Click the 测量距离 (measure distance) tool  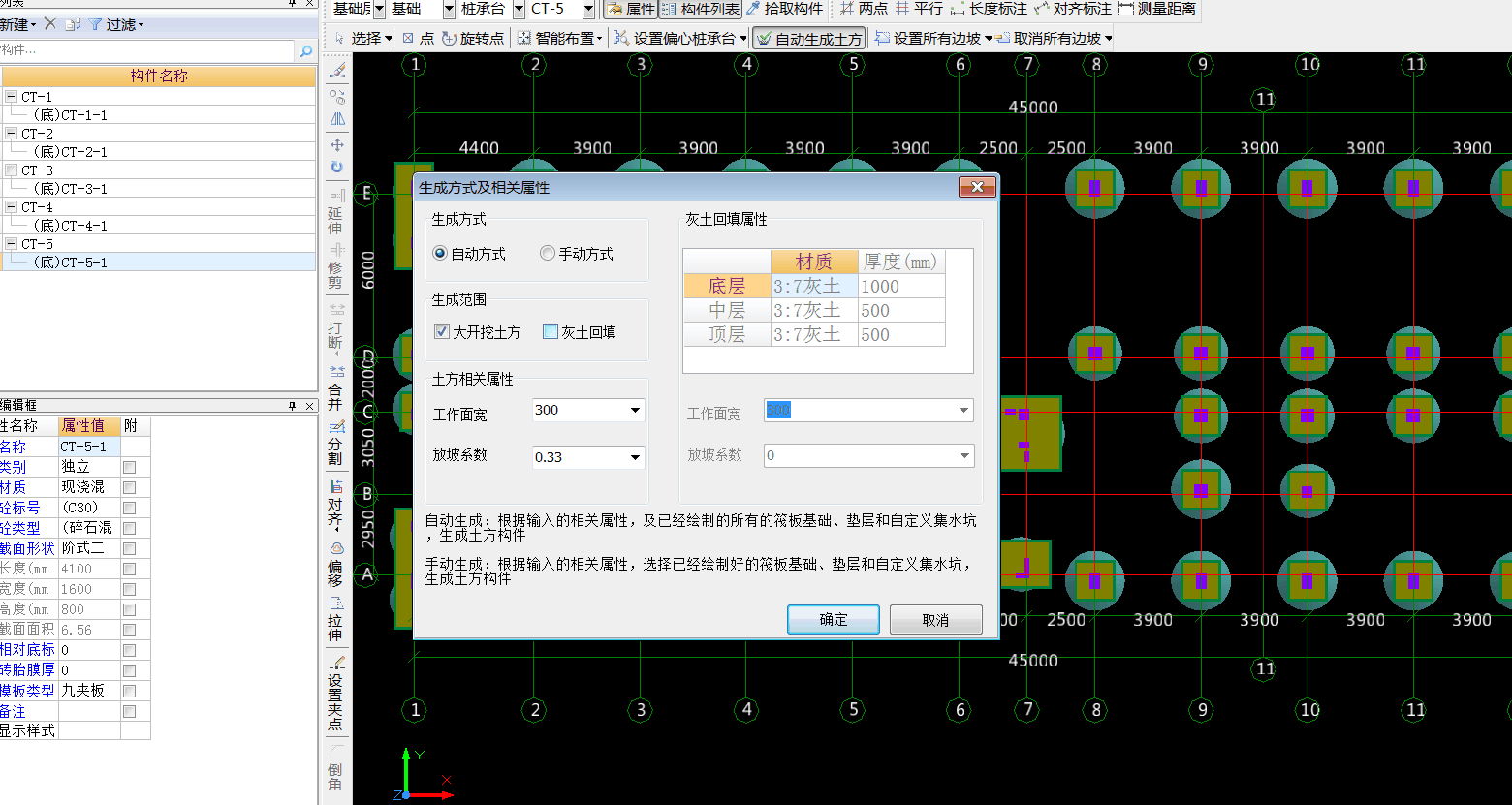(x=1156, y=9)
